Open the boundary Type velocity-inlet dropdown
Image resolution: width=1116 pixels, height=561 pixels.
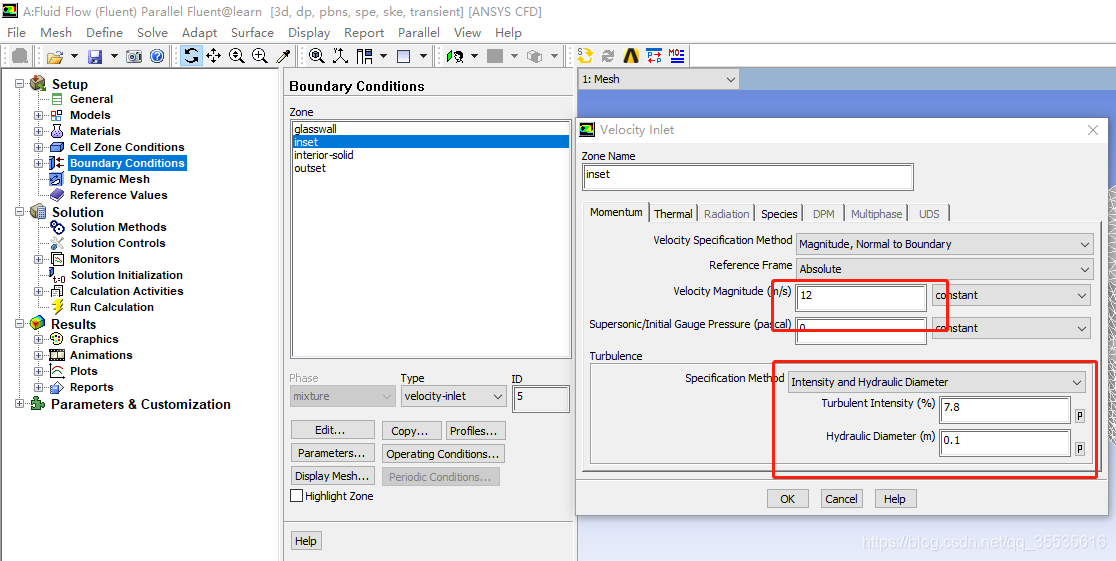453,397
